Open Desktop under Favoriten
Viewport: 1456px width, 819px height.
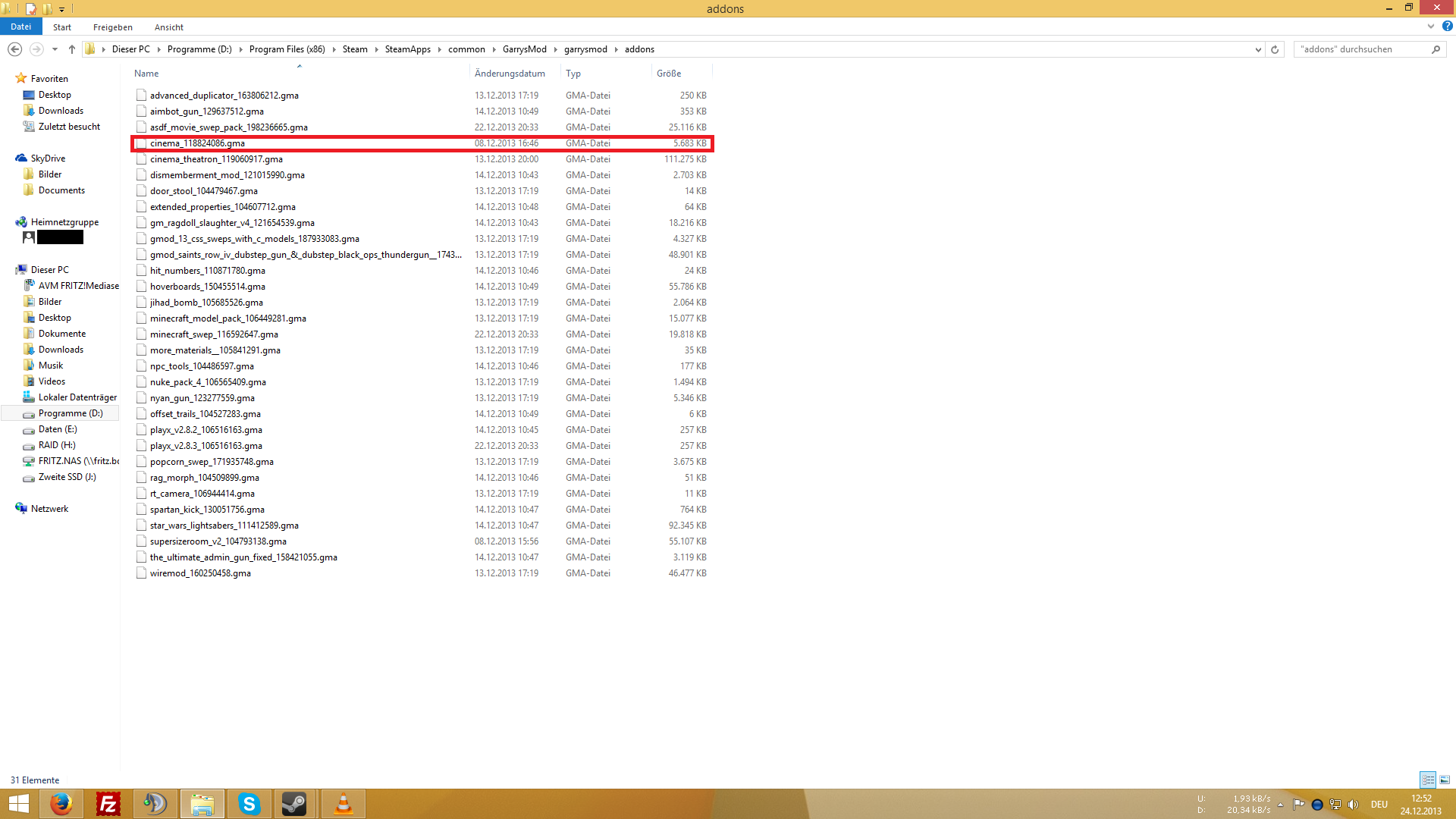[55, 95]
